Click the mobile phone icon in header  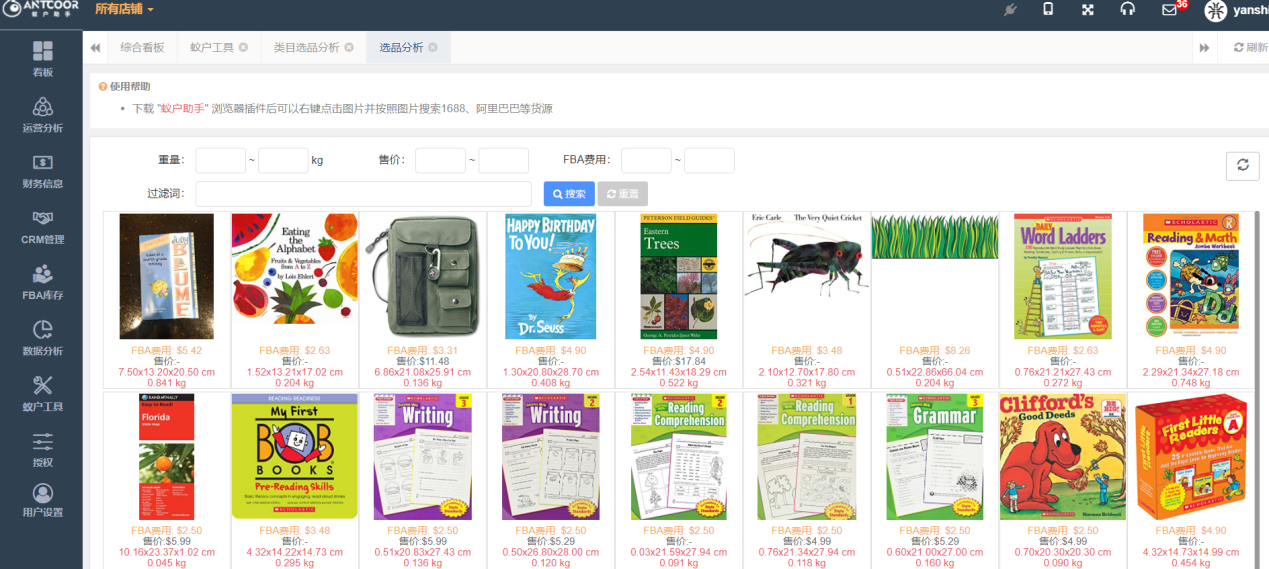(1048, 10)
